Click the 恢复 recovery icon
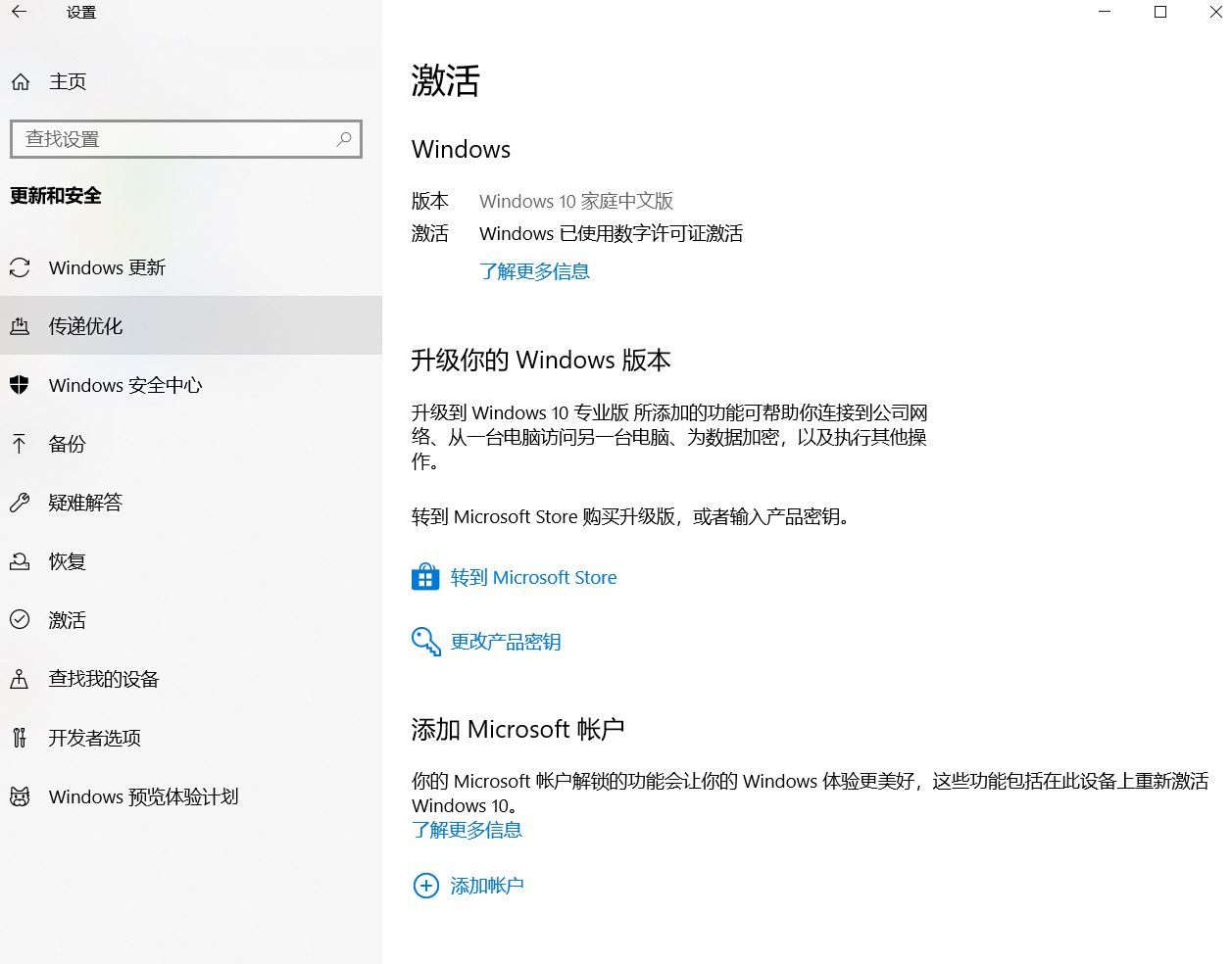The height and width of the screenshot is (964, 1232). (20, 561)
